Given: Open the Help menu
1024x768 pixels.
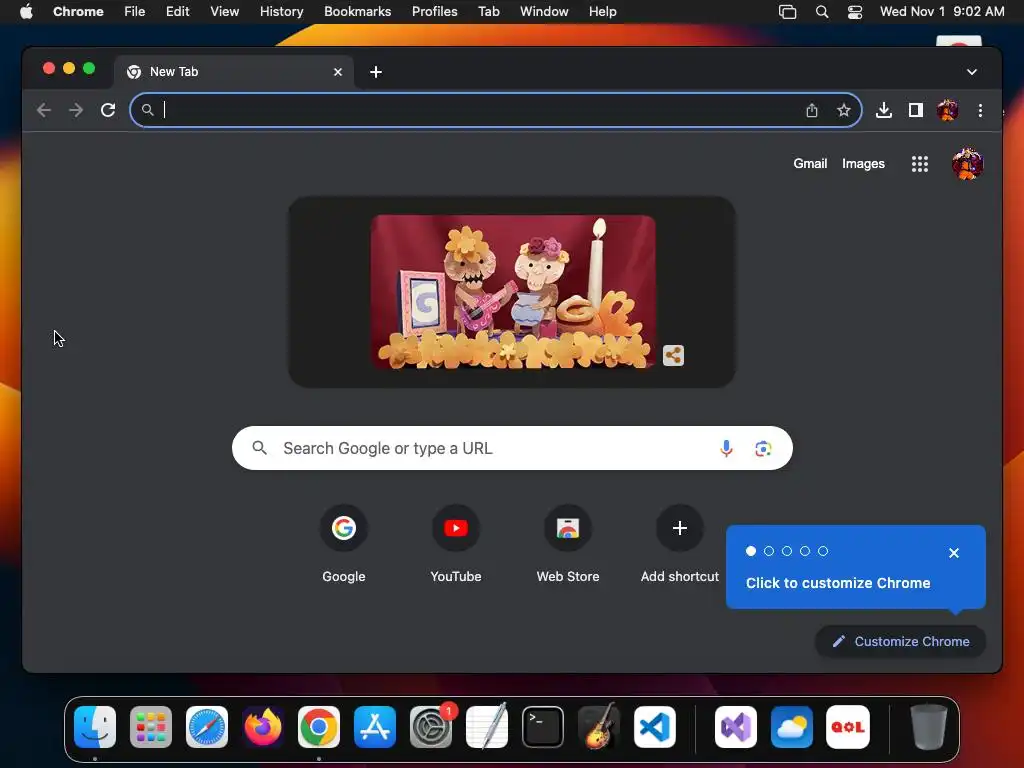Looking at the screenshot, I should point(602,11).
